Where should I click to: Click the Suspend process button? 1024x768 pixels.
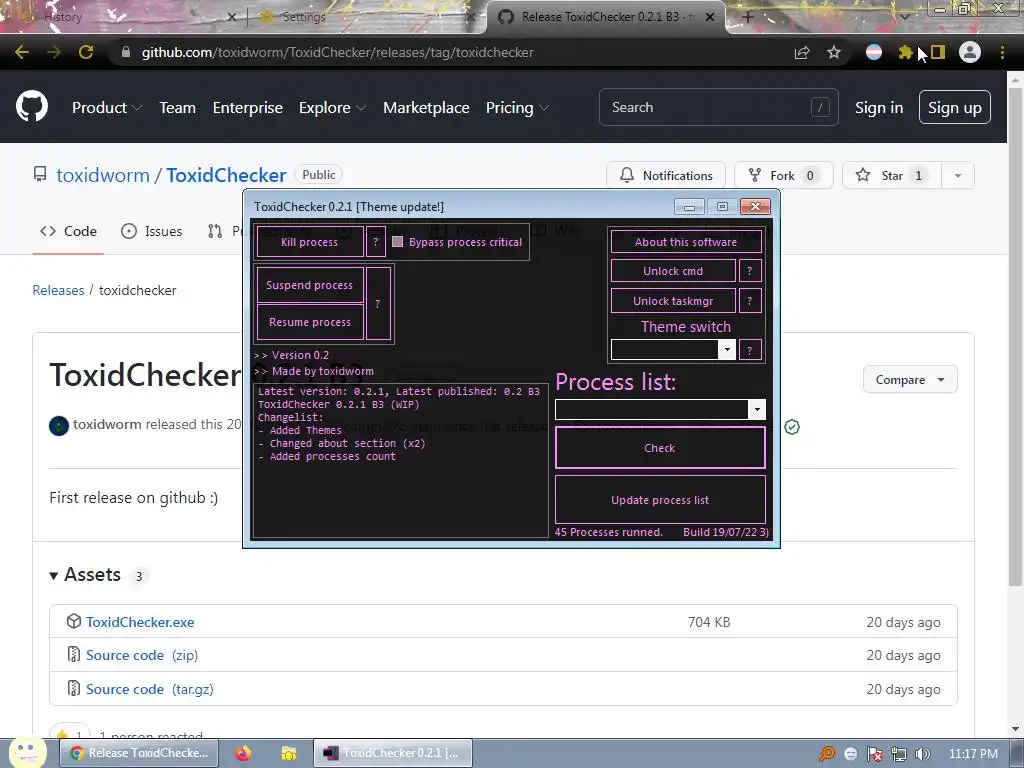(310, 285)
